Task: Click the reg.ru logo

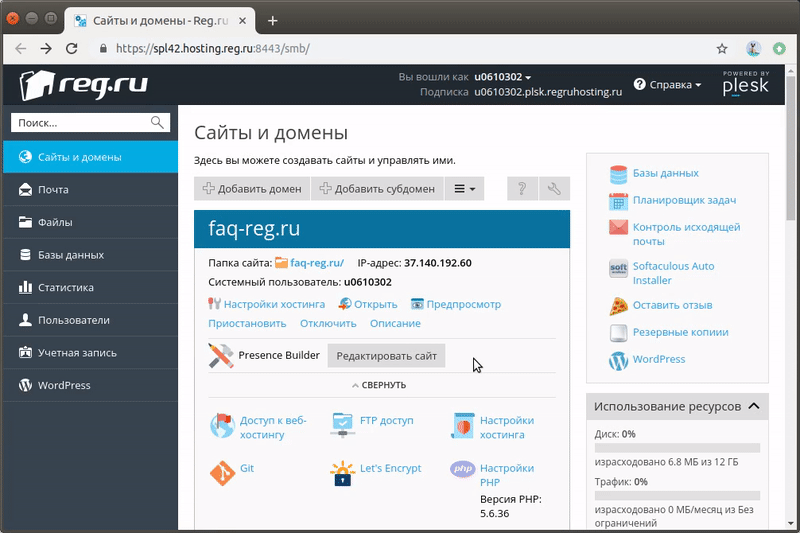Action: [84, 85]
